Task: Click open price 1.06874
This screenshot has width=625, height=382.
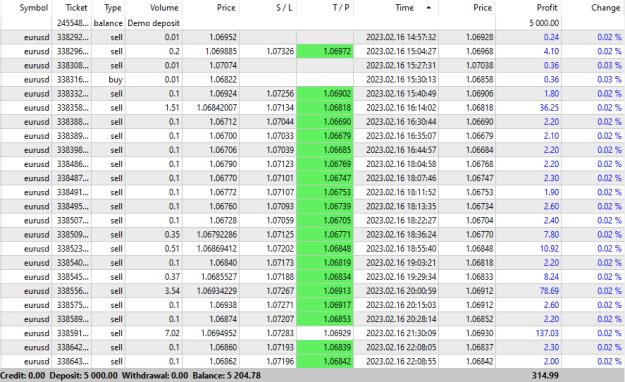Action: click(223, 319)
